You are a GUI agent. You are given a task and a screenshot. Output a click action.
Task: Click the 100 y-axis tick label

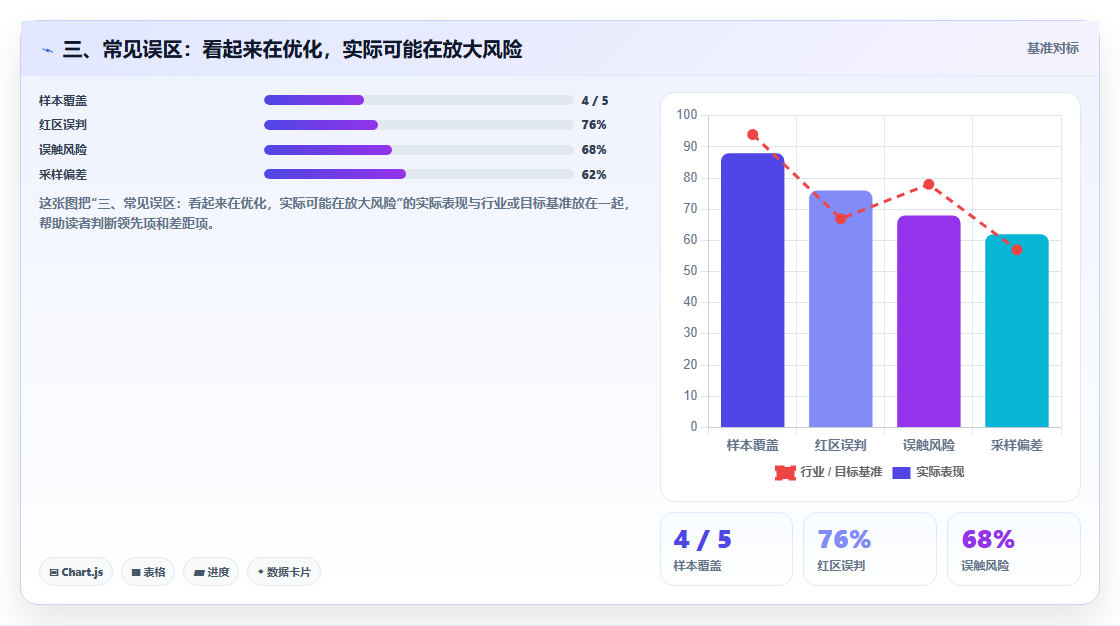coord(686,114)
